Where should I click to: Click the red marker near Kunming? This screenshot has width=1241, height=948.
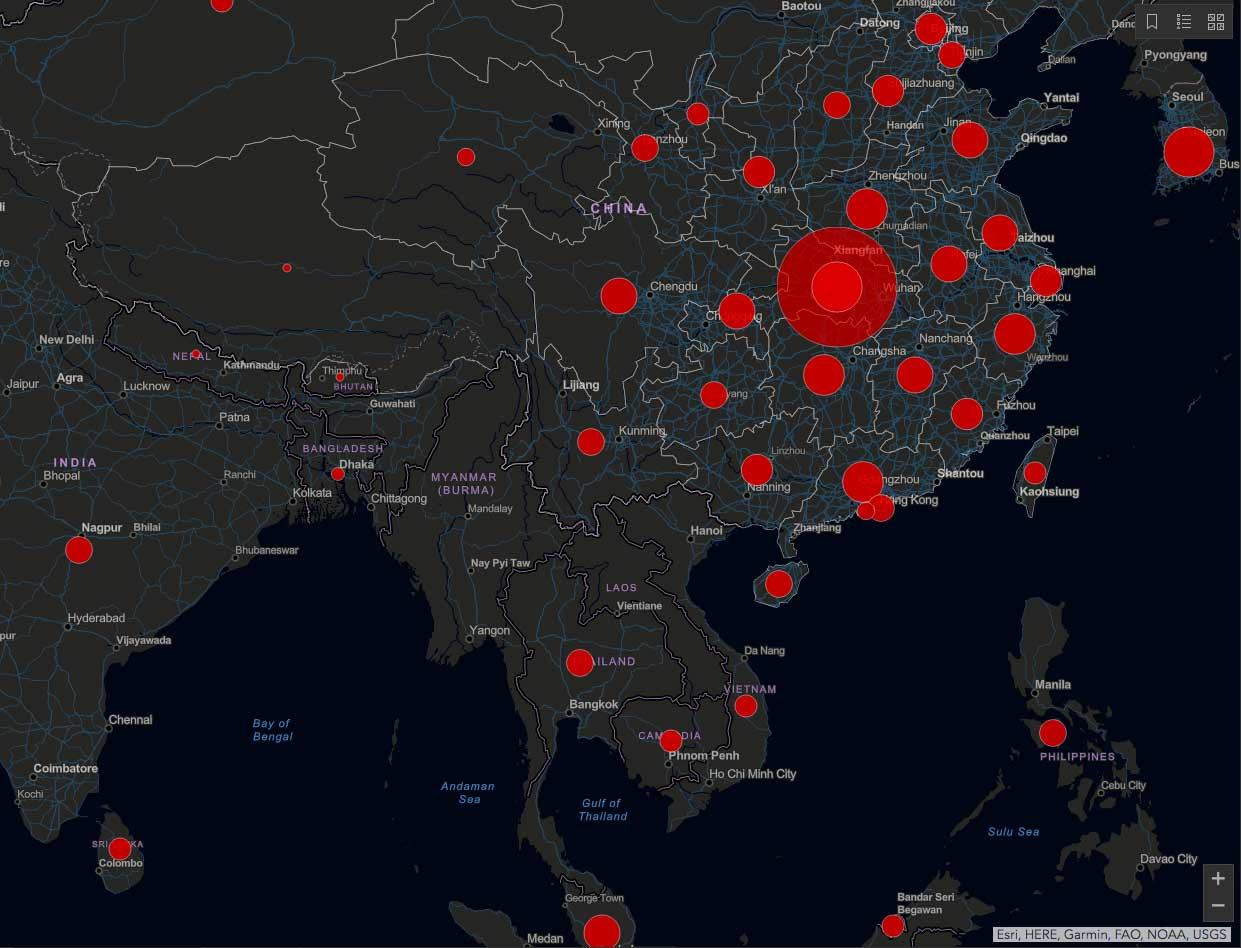(591, 441)
